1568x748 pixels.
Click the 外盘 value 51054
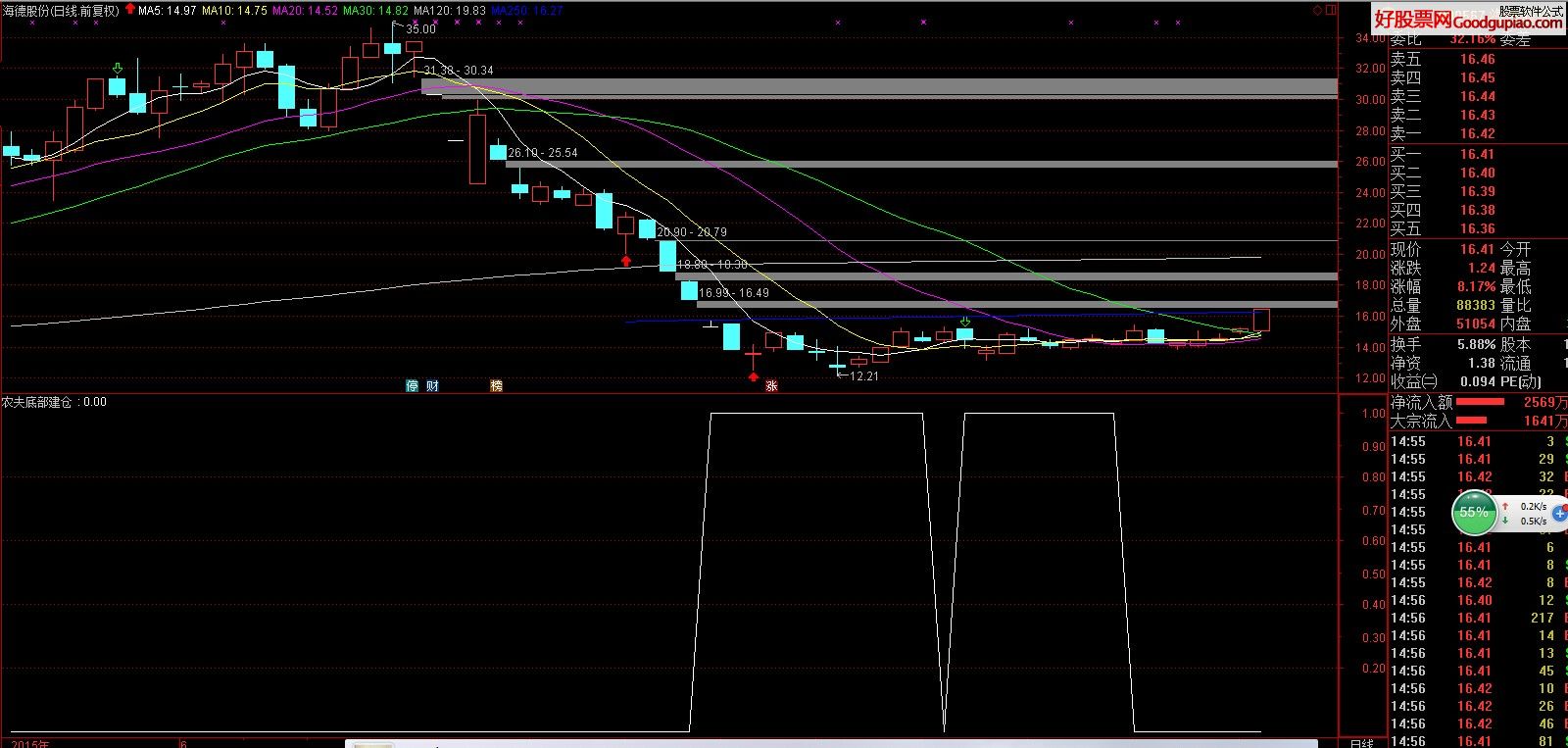coord(1476,324)
